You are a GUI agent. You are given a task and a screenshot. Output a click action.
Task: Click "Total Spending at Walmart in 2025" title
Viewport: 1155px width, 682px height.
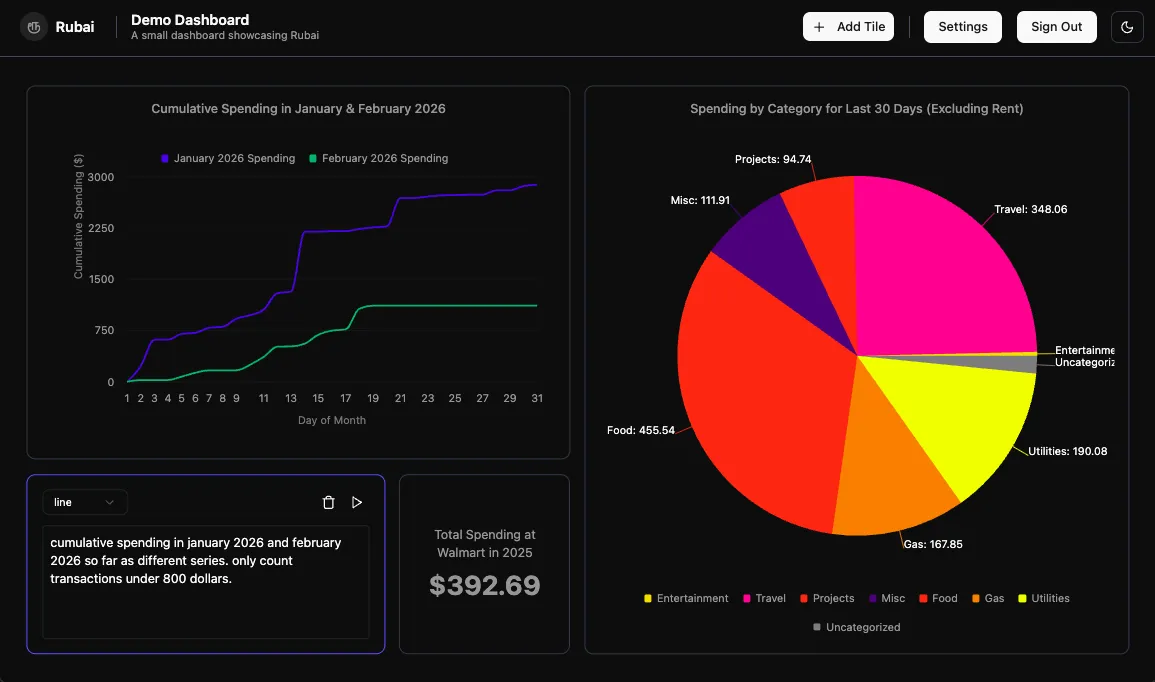tap(485, 544)
